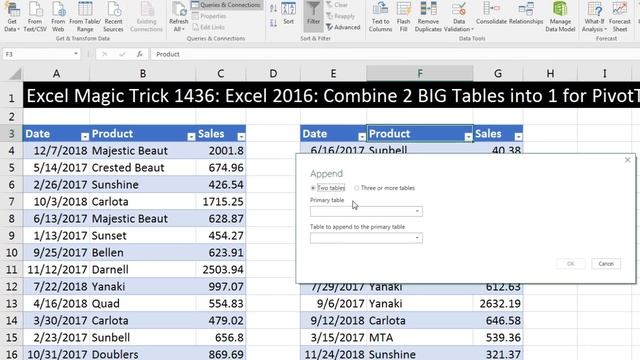Click cell with Crested Beaut
Image resolution: width=640 pixels, height=360 pixels.
coord(142,168)
